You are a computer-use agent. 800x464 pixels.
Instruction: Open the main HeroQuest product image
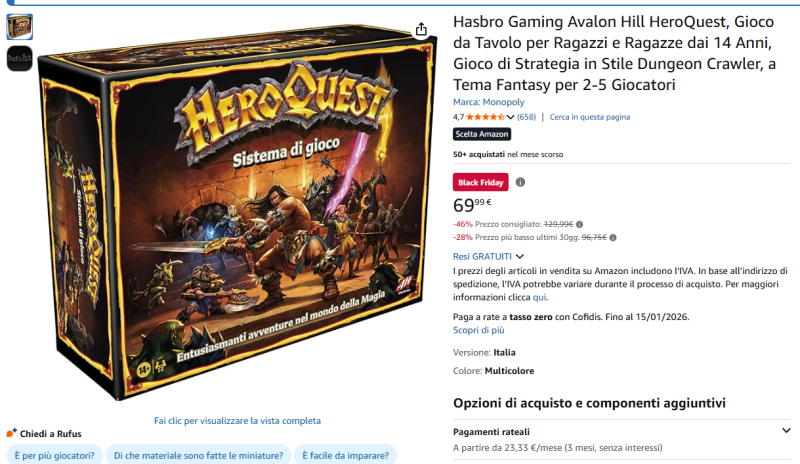pyautogui.click(x=237, y=212)
